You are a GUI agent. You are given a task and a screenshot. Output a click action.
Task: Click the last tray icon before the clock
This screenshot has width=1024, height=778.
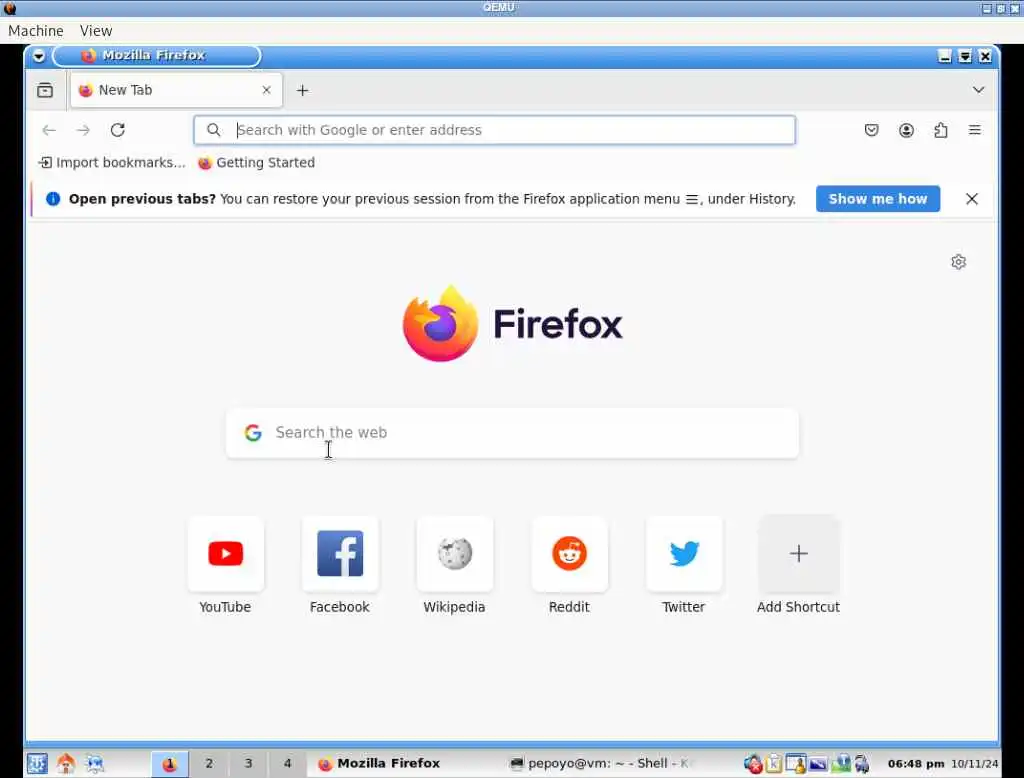[x=863, y=763]
